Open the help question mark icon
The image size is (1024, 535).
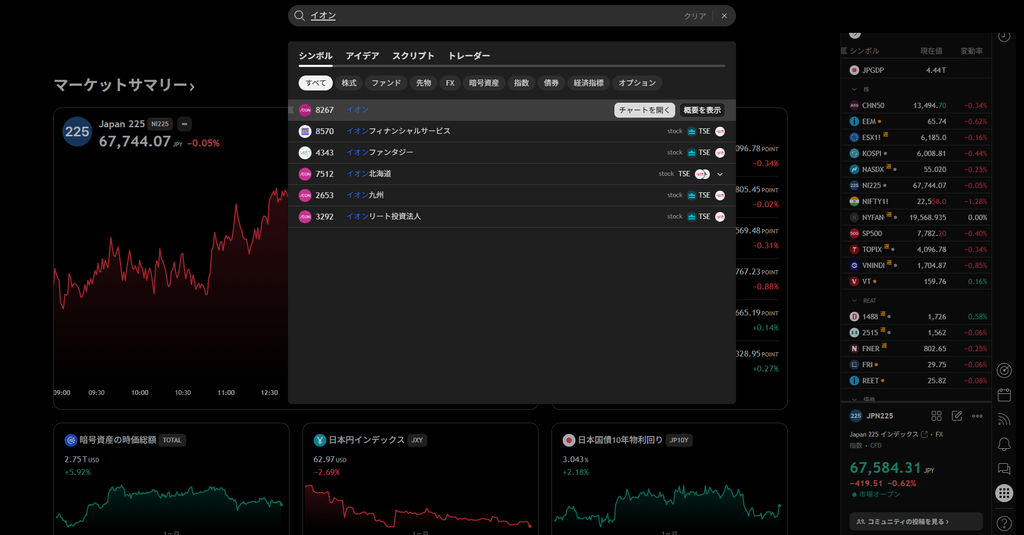[x=1004, y=523]
